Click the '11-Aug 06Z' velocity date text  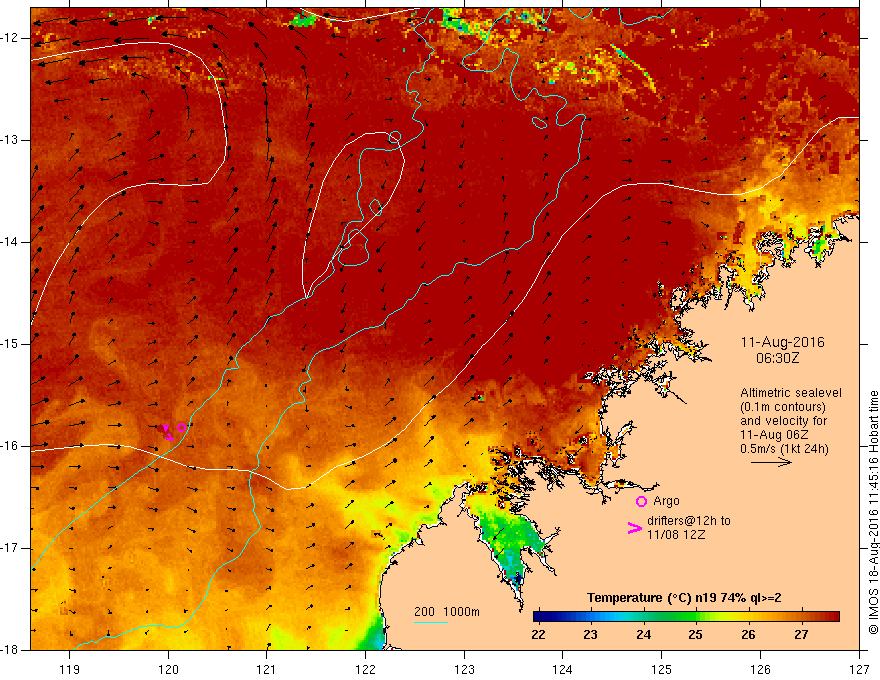pos(774,435)
